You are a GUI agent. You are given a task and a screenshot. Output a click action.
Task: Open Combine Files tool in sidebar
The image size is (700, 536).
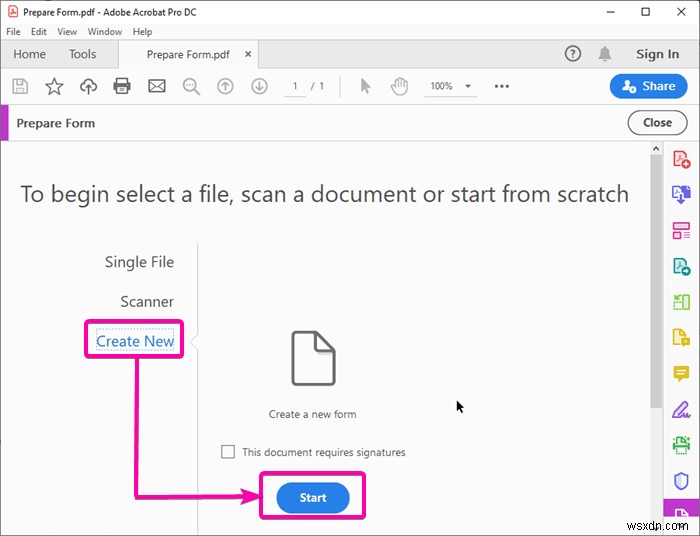tap(681, 195)
